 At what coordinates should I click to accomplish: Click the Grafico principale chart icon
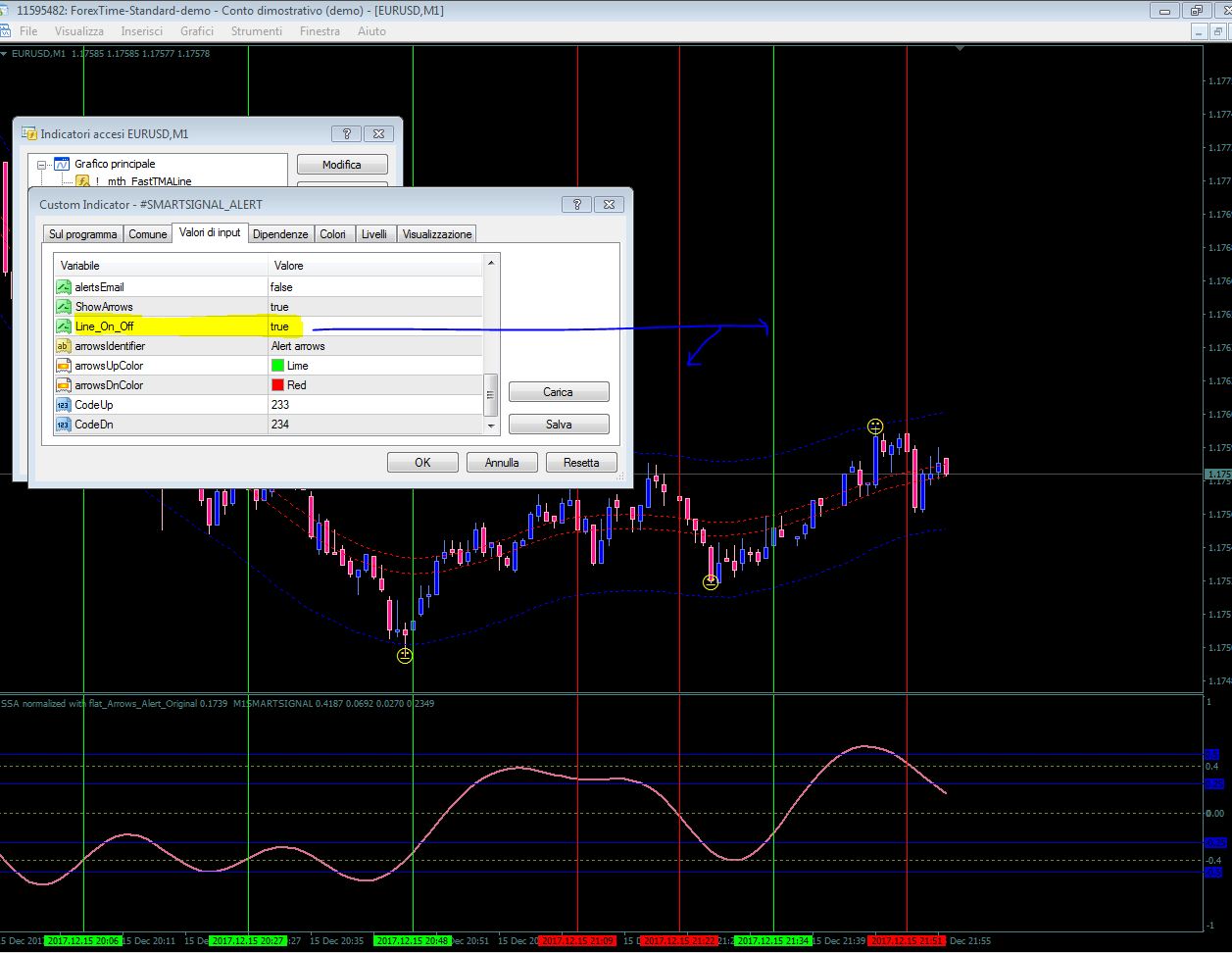[x=62, y=164]
